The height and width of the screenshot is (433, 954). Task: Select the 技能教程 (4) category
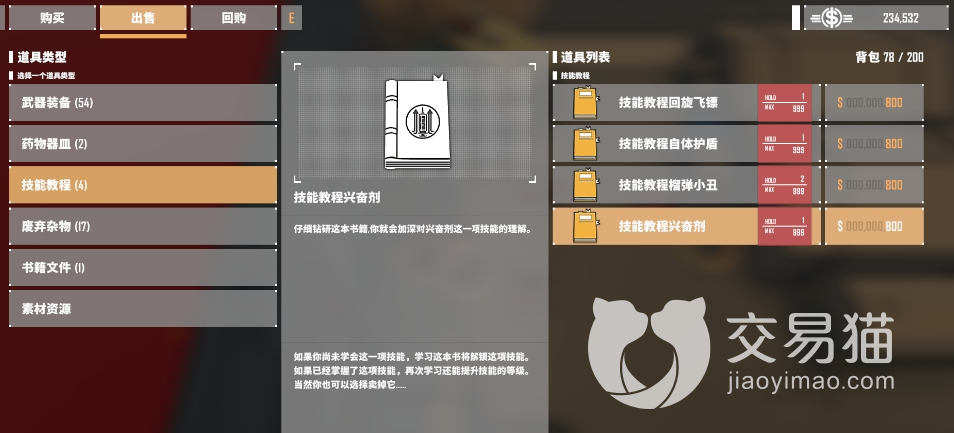pos(143,185)
